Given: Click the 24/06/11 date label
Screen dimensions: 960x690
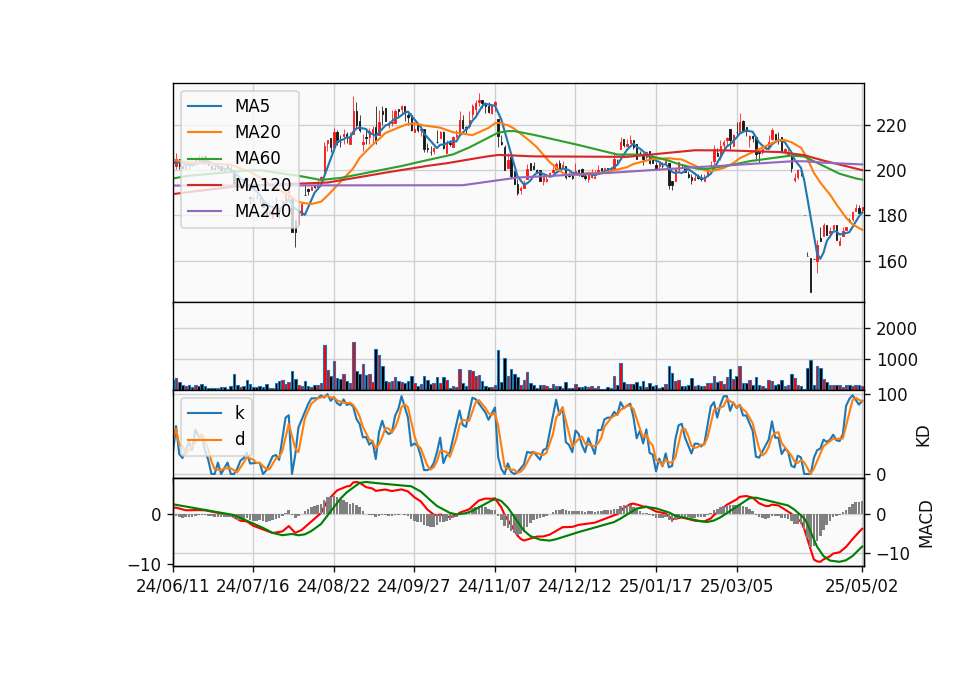Looking at the screenshot, I should point(173,586).
